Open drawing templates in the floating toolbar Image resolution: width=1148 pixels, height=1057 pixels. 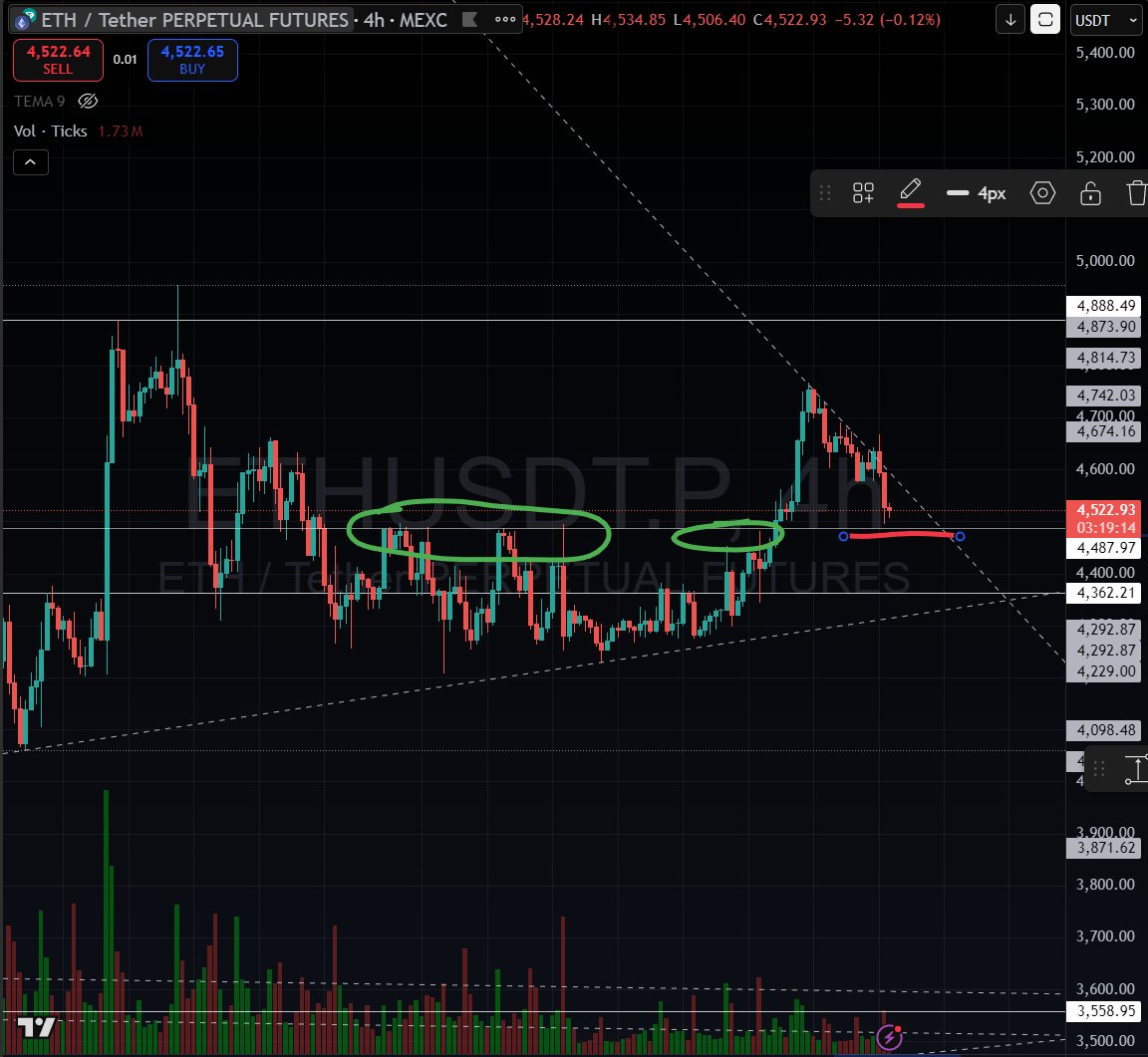point(863,193)
